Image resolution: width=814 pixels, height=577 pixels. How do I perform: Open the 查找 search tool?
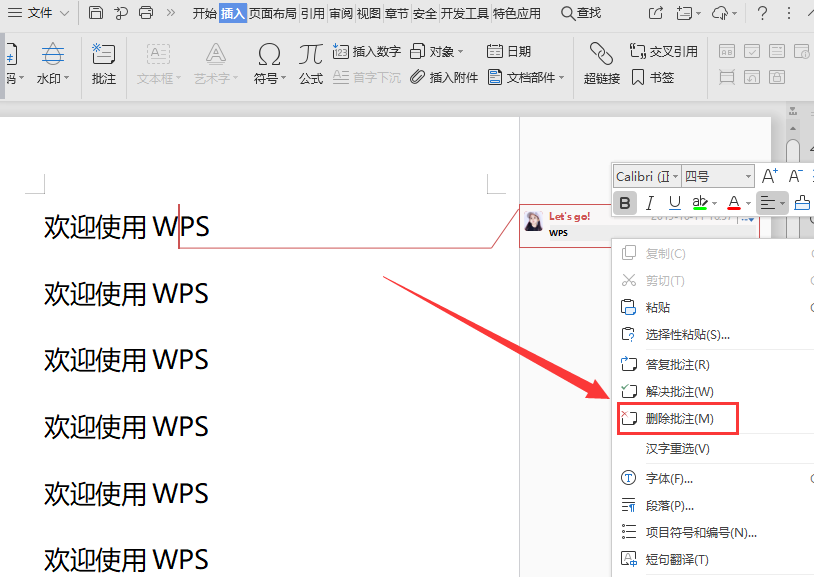coord(581,13)
